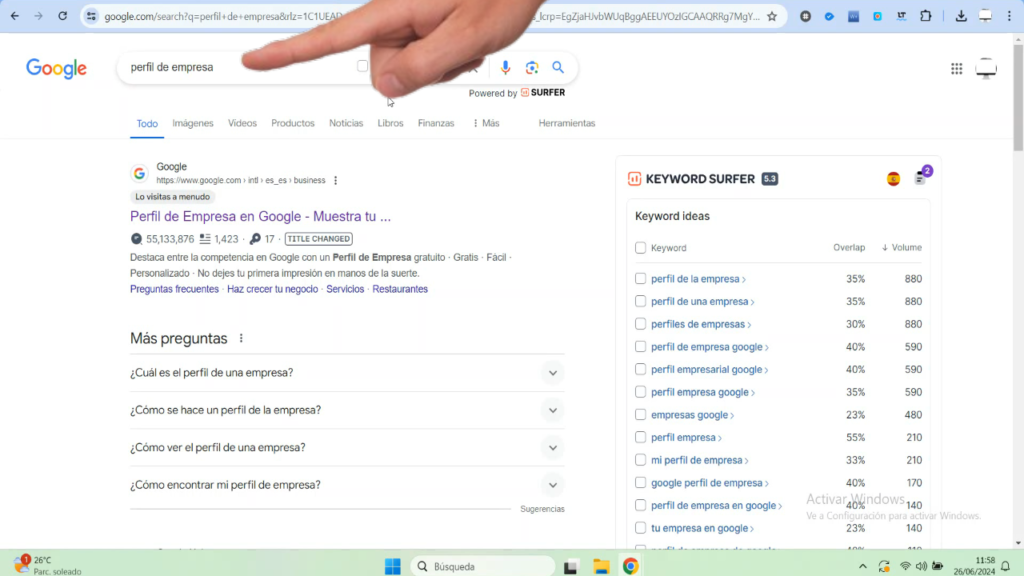The image size is (1024, 576).
Task: Open the LanguageTool extension icon
Action: [900, 16]
